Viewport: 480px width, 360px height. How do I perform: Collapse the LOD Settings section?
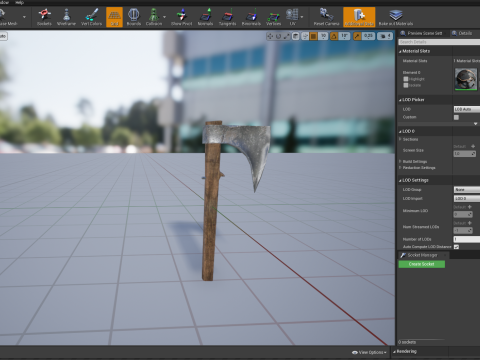pos(400,180)
